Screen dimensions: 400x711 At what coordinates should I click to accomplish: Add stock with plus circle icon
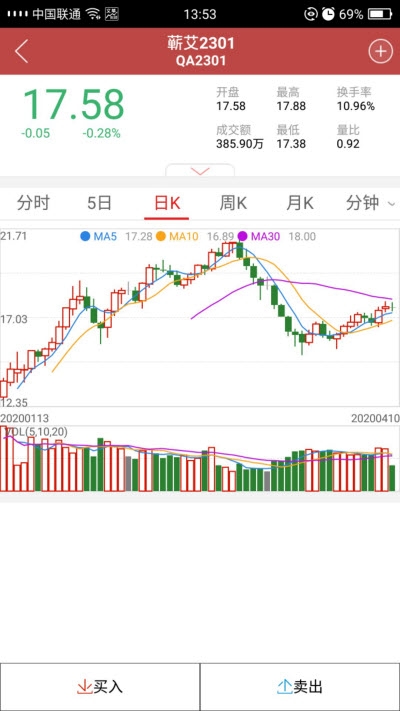click(x=380, y=51)
